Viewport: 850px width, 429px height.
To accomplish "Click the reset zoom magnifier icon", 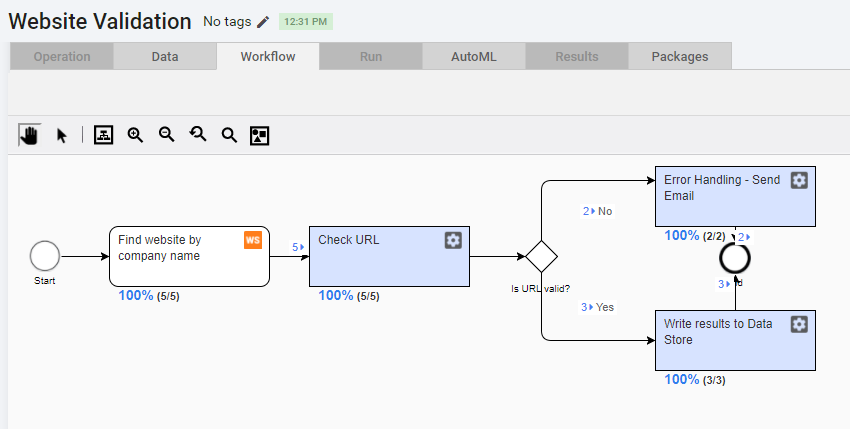I will (x=198, y=134).
